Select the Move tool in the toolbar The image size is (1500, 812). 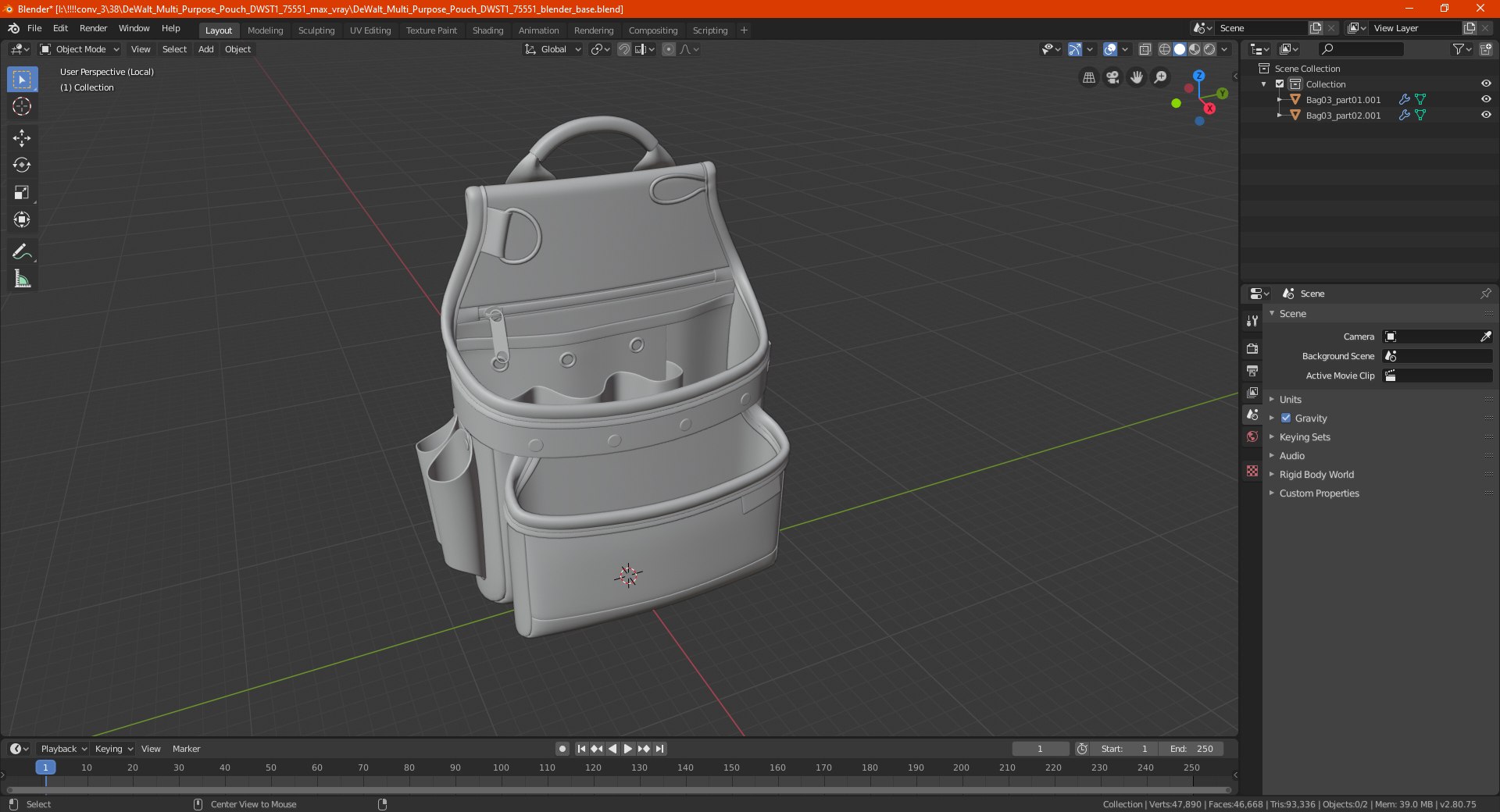tap(22, 138)
